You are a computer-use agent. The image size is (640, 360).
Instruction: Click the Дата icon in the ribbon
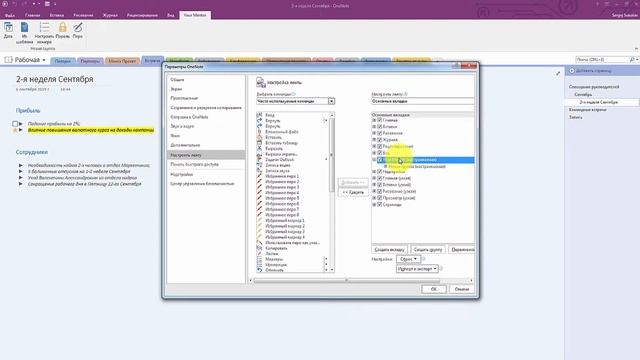click(x=8, y=27)
